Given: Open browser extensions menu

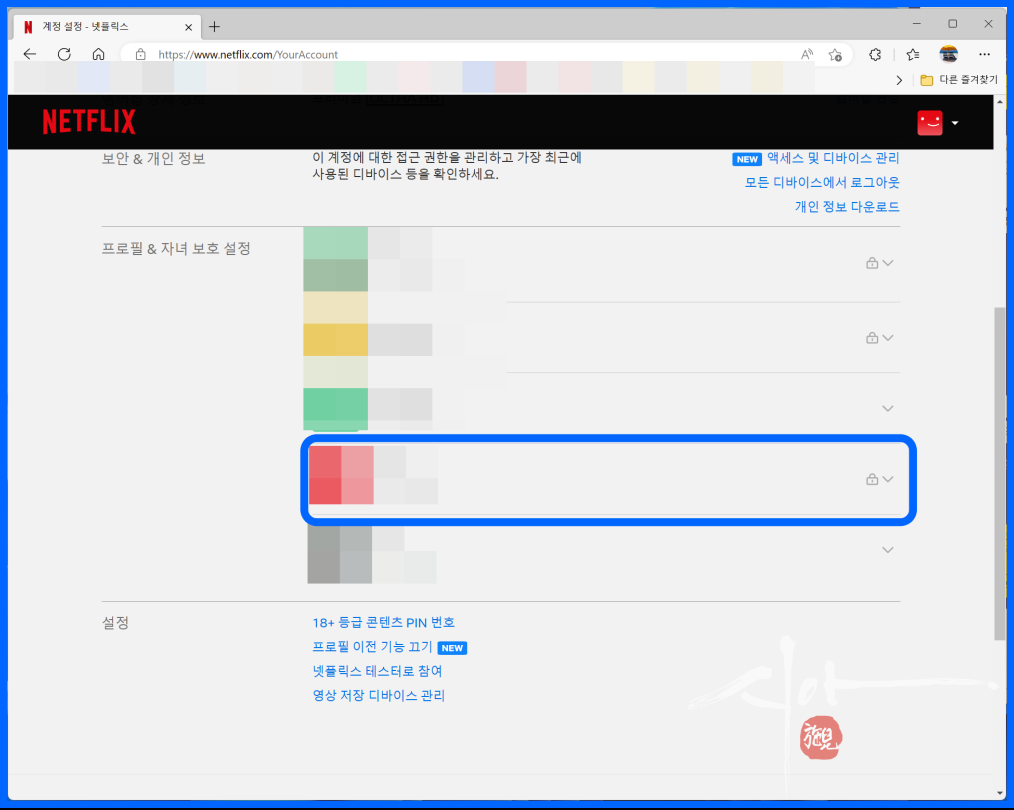Looking at the screenshot, I should [875, 55].
